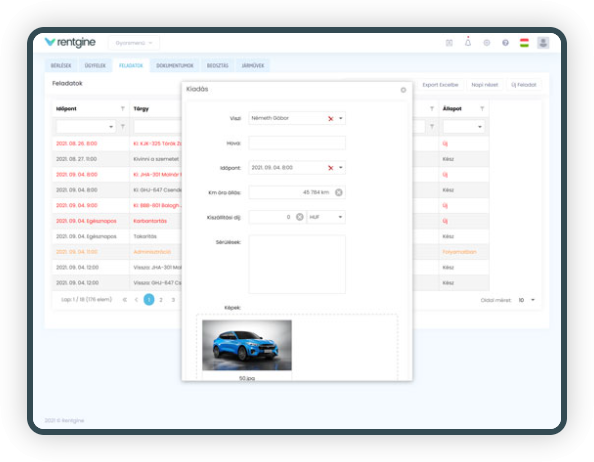Clear the Viszi field with red X
594x462 pixels.
click(x=330, y=119)
